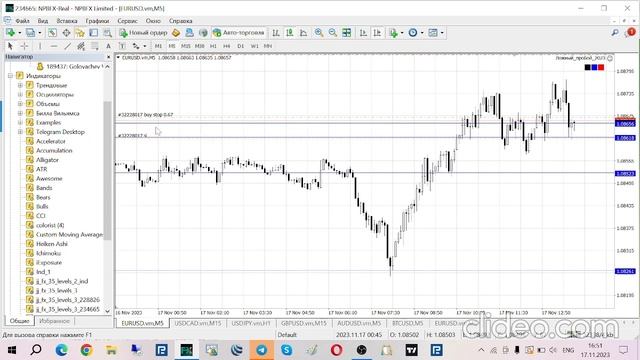Open Telegram from the taskbar
Viewport: 640px width, 360px height.
point(261,350)
